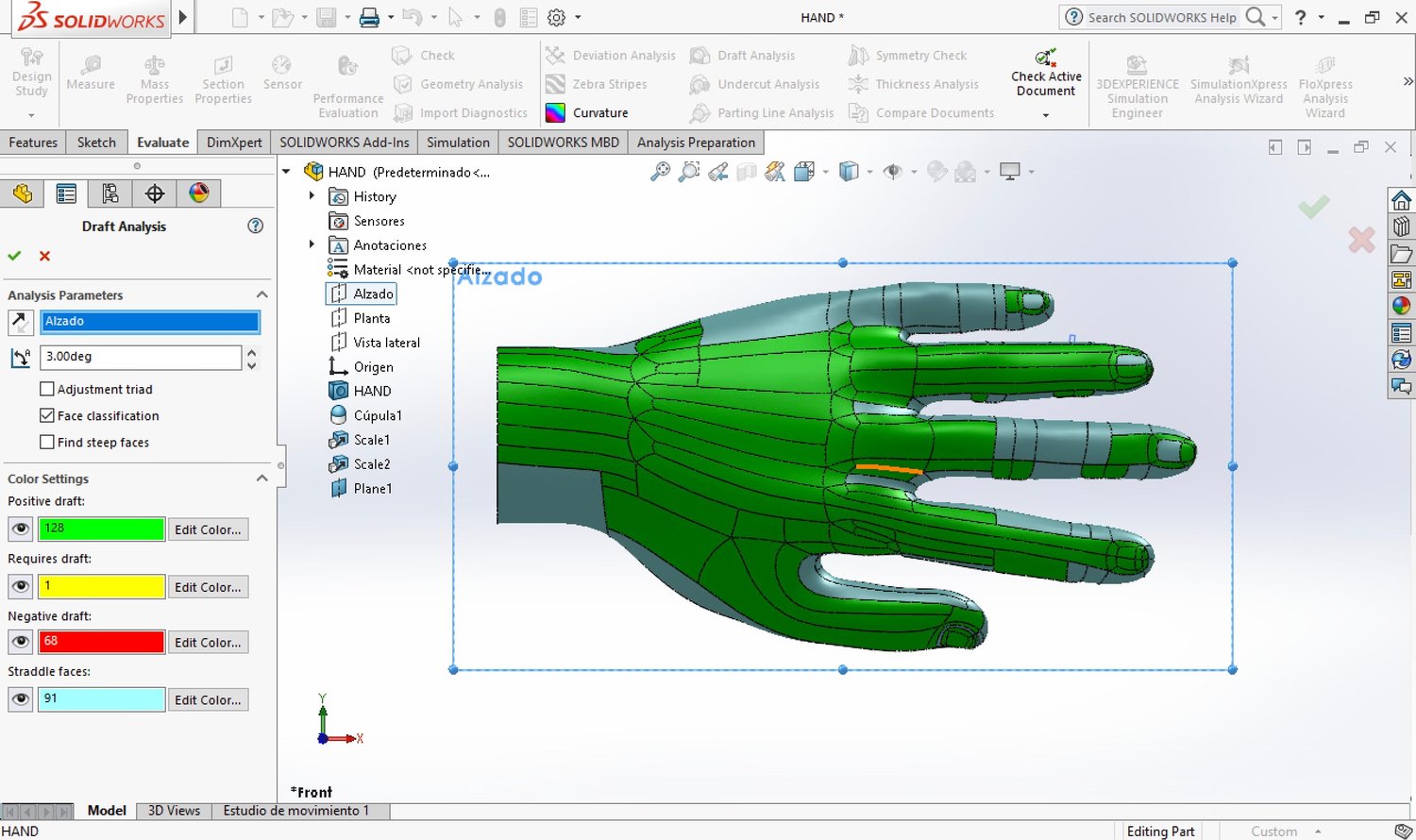
Task: Click the Zoom to Fit icon
Action: [660, 171]
